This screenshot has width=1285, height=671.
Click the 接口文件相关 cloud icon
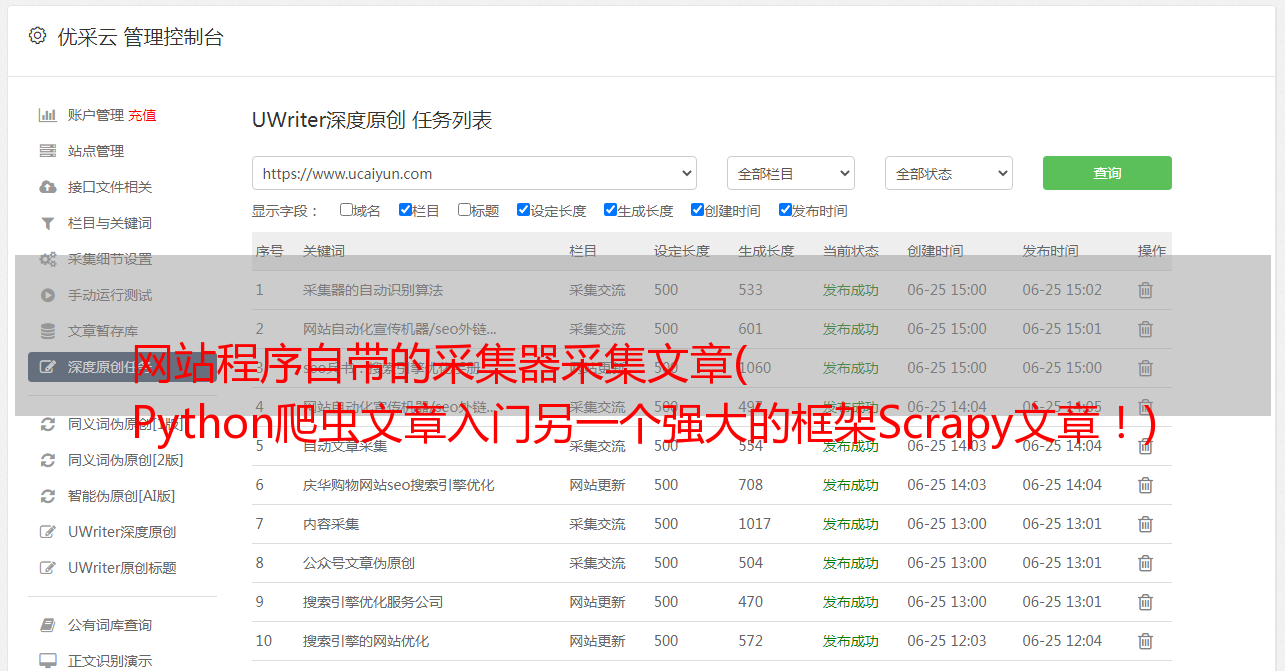click(x=47, y=187)
